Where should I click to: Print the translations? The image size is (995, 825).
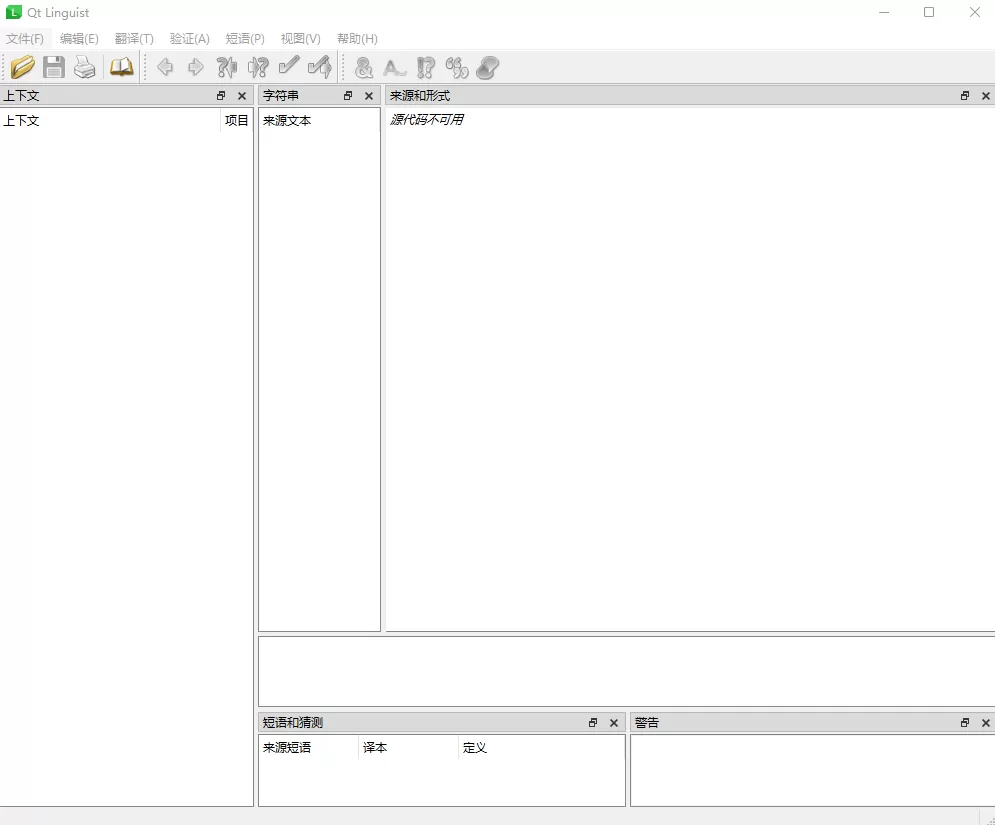pyautogui.click(x=85, y=67)
